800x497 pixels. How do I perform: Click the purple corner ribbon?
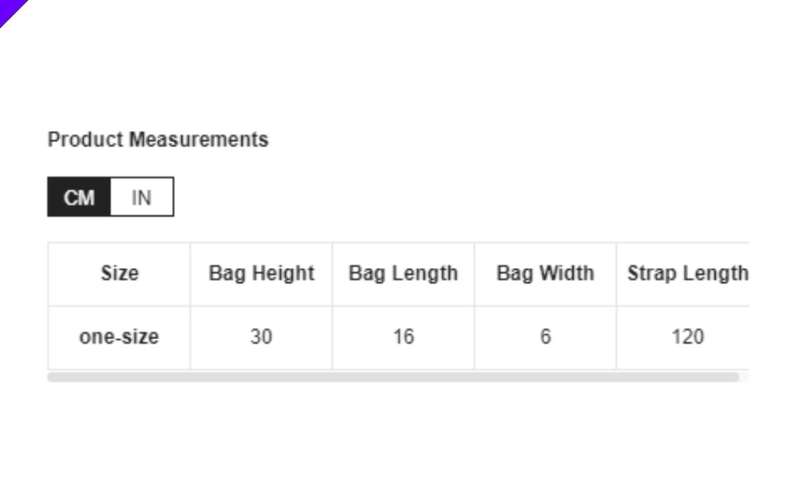click(x=11, y=10)
